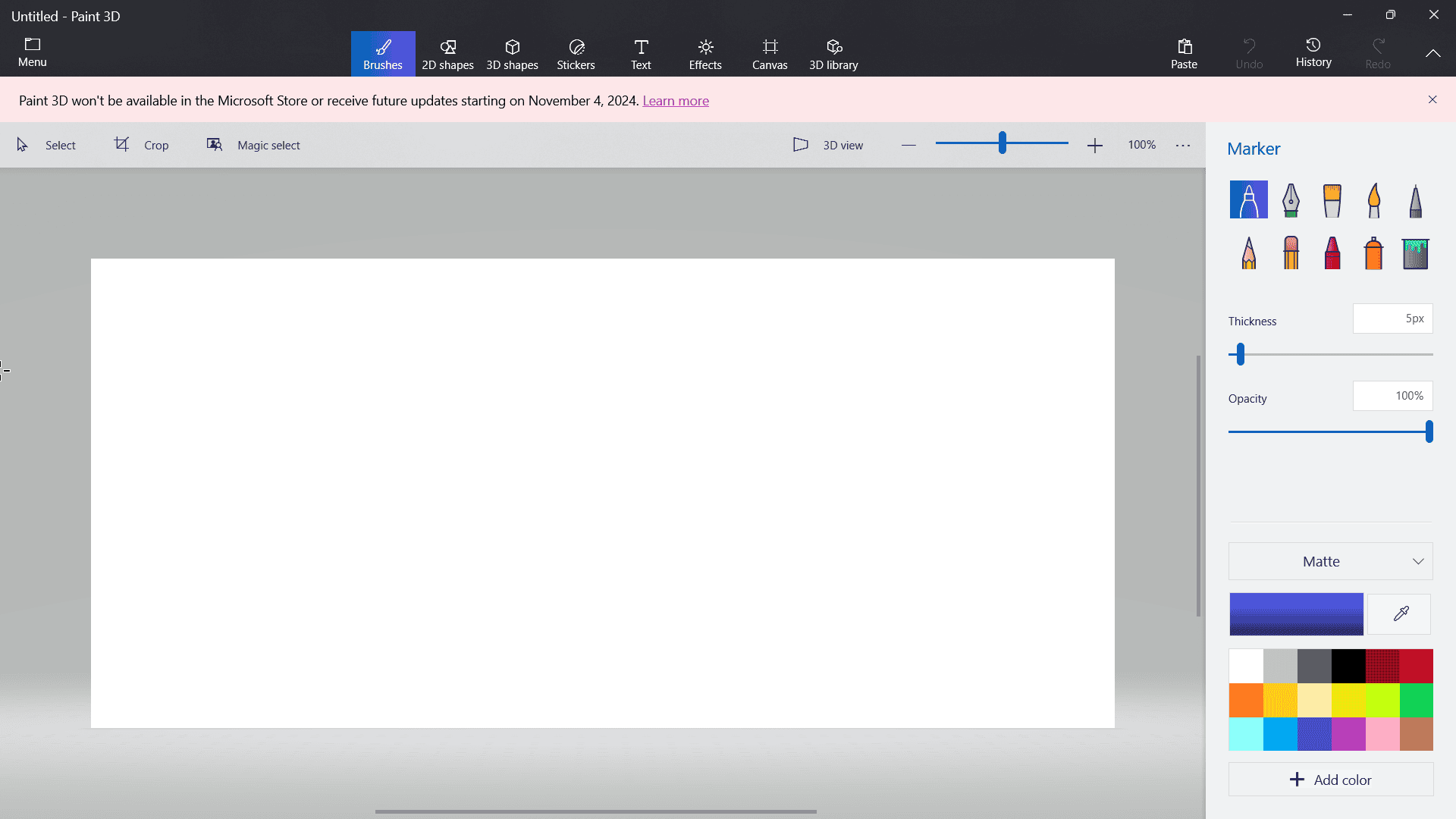Viewport: 1456px width, 819px height.
Task: Click Add color below the palette
Action: pyautogui.click(x=1330, y=779)
